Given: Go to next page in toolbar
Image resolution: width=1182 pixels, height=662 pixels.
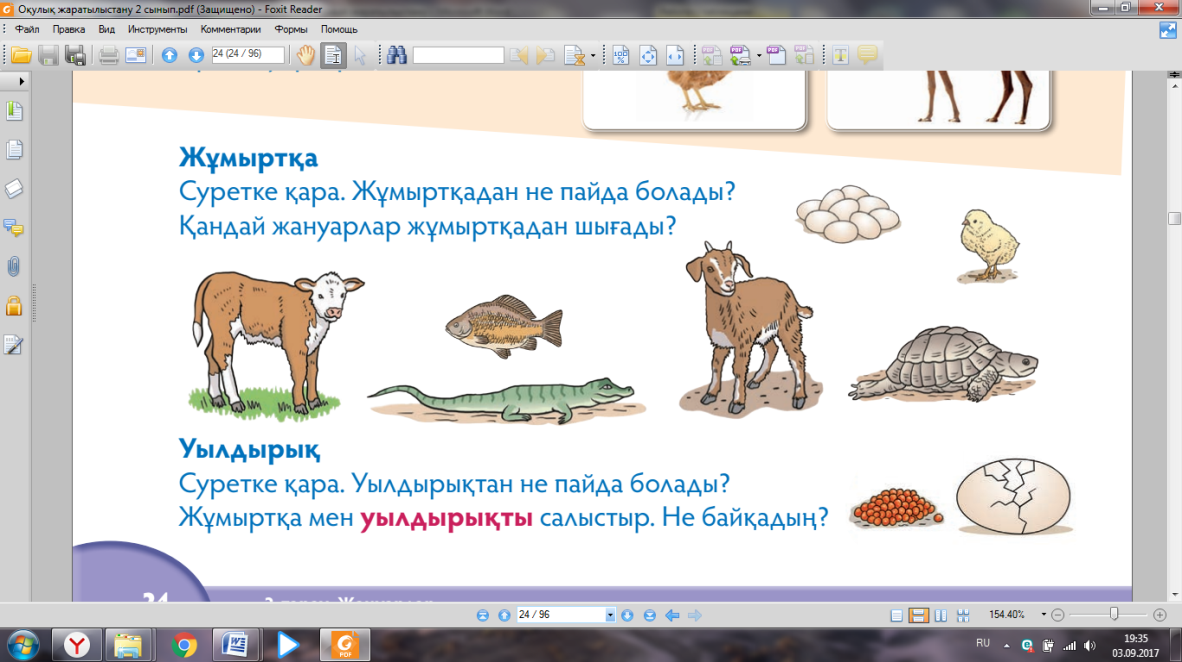Looking at the screenshot, I should 196,55.
